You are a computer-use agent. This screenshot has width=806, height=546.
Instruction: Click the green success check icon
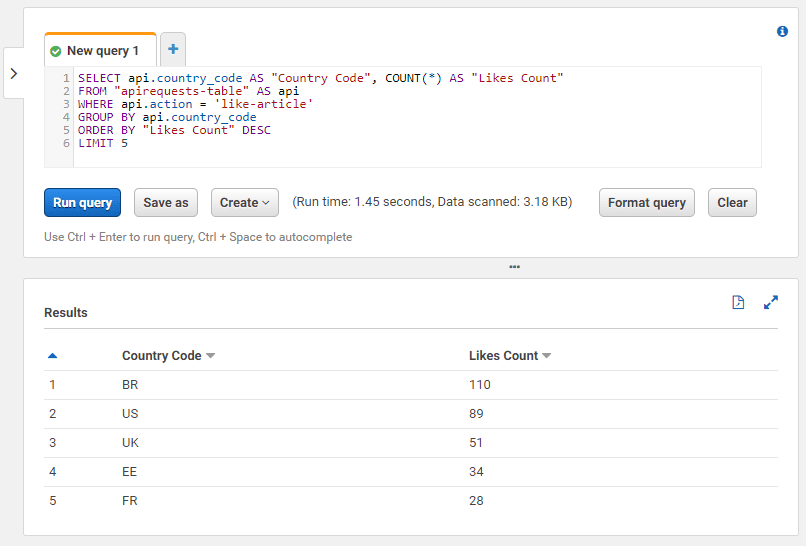pos(56,51)
